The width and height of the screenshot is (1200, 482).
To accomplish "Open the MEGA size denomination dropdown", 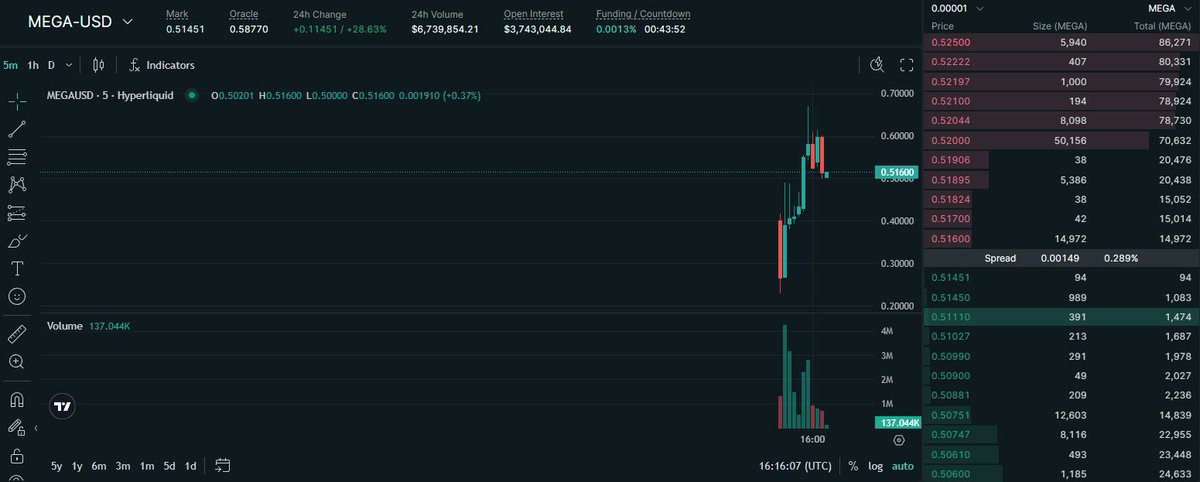I will [1170, 8].
